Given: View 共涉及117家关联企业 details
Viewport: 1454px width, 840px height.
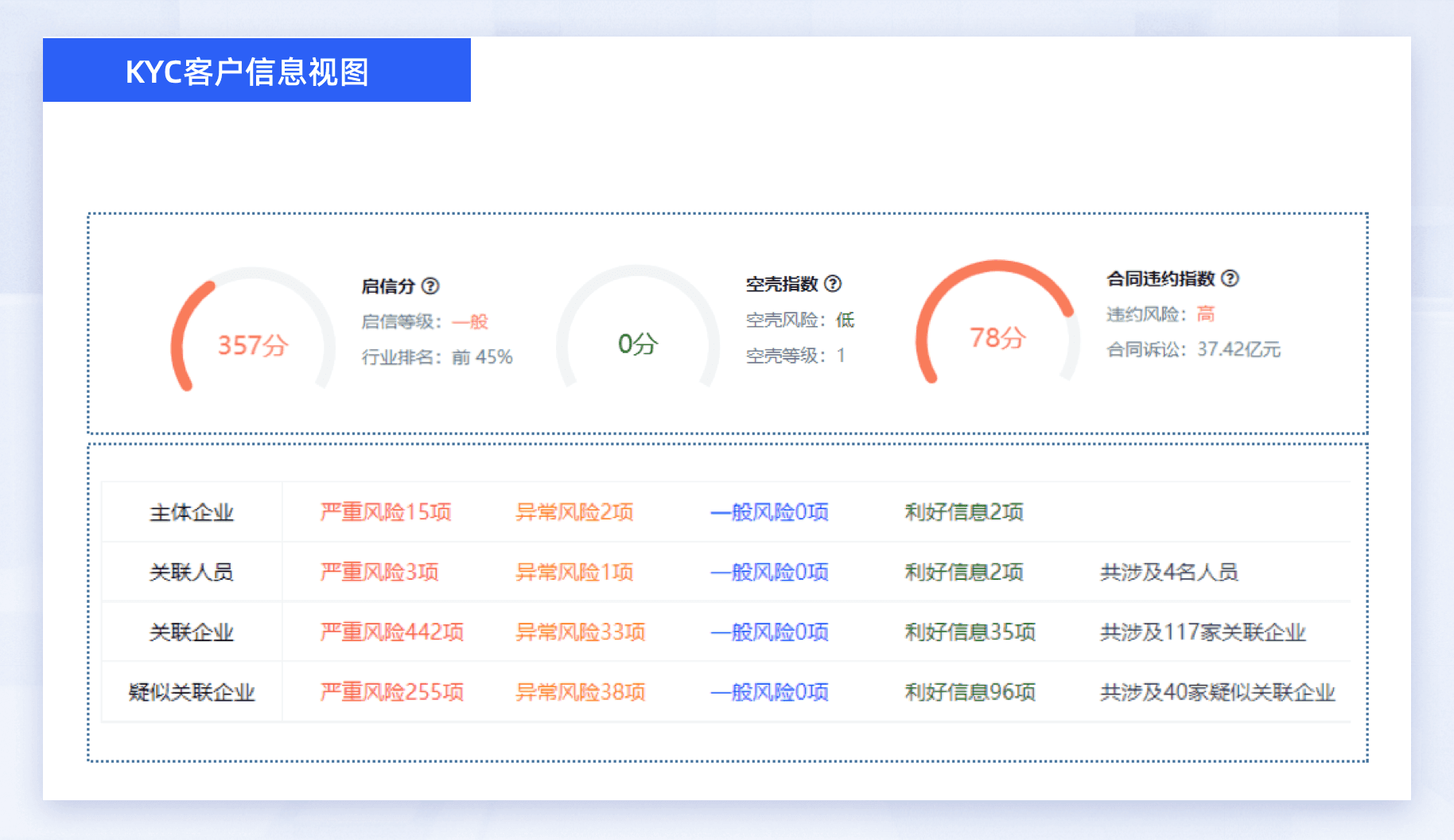Looking at the screenshot, I should 1201,632.
